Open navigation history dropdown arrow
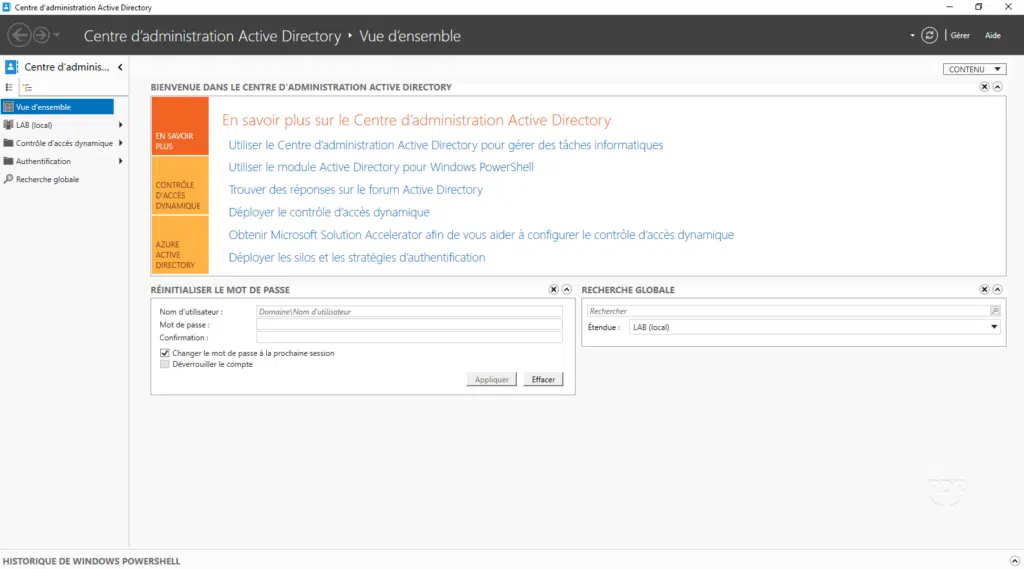1024x569 pixels. [x=57, y=35]
